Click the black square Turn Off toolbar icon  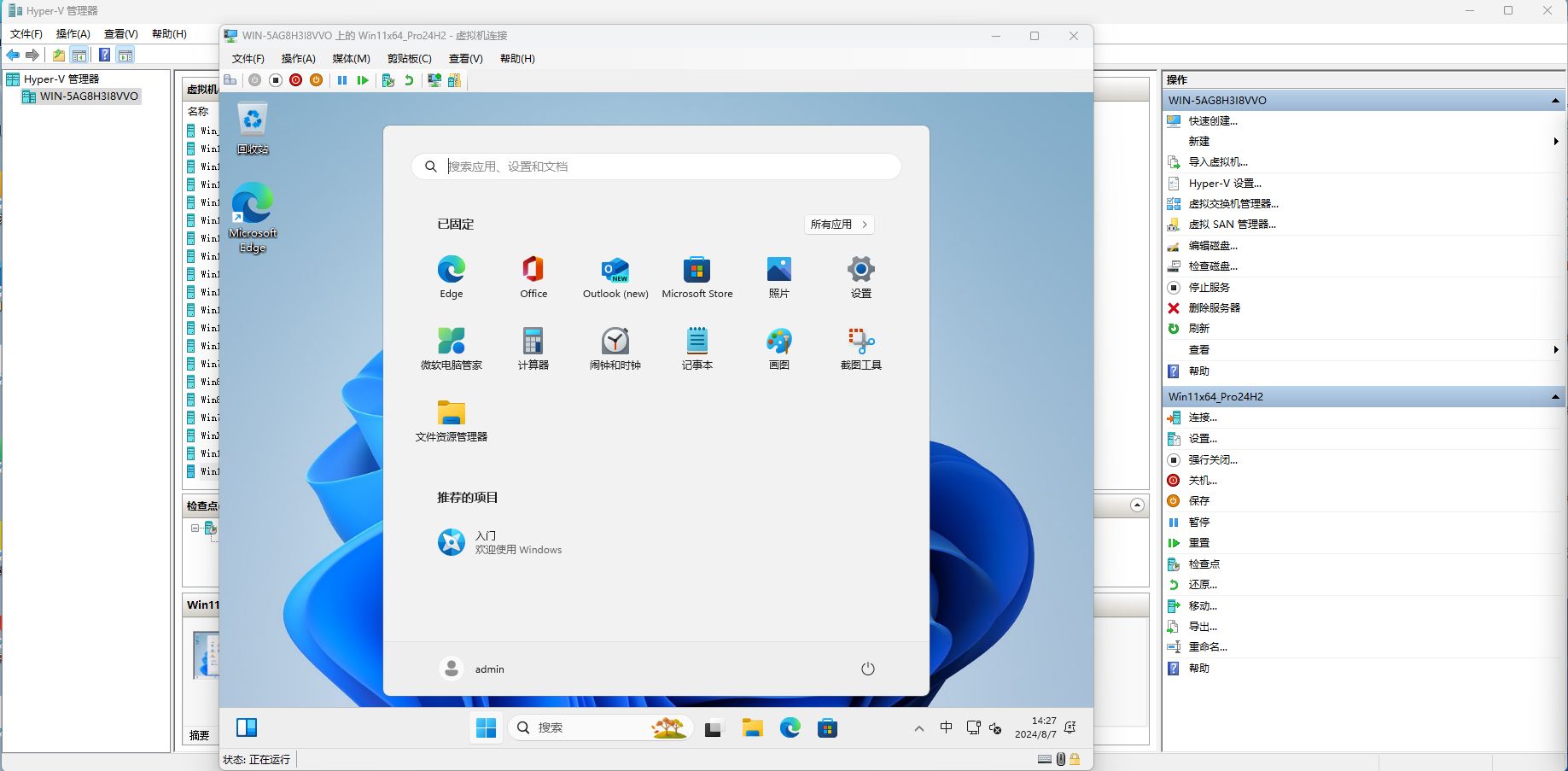click(275, 80)
